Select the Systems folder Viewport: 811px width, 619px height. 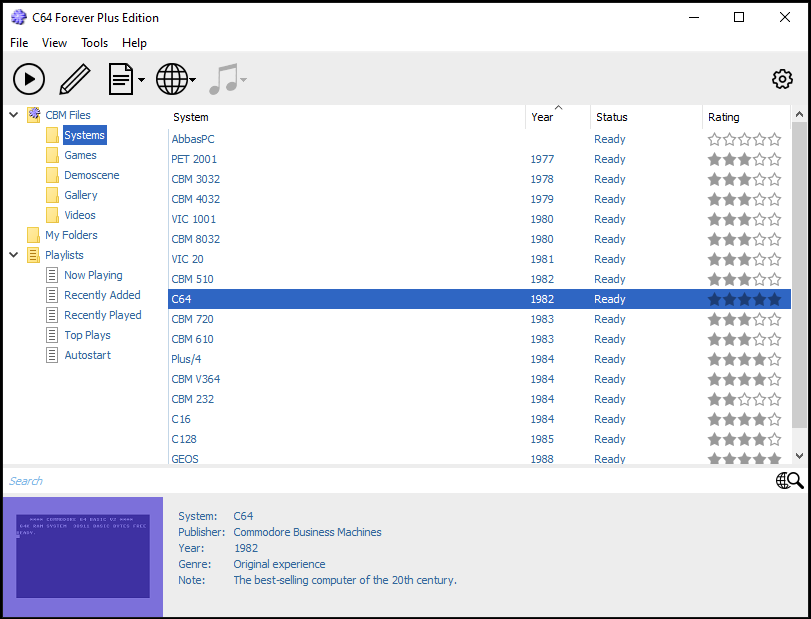point(85,135)
